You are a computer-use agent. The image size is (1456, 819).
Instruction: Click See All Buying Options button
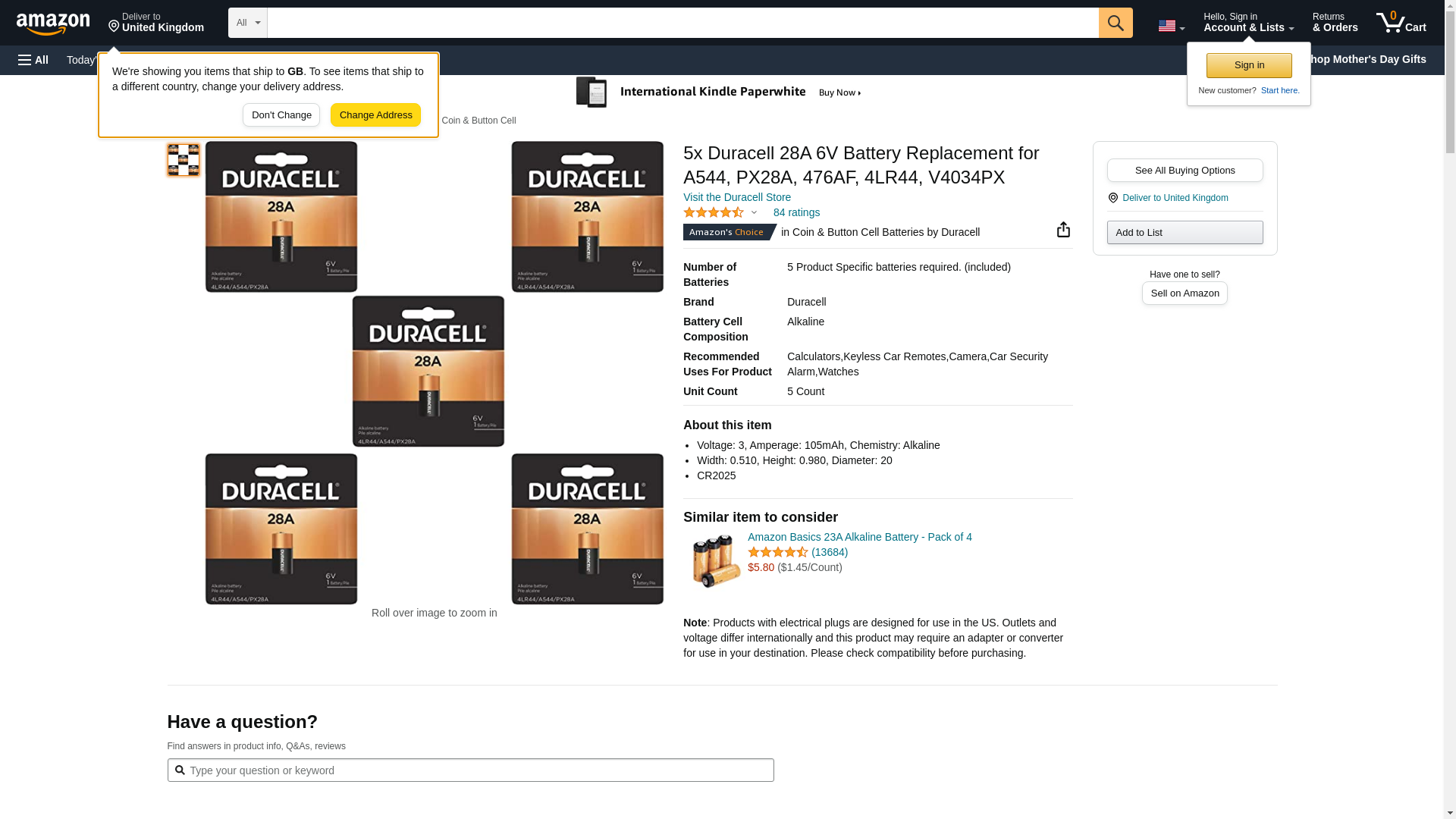1185,171
